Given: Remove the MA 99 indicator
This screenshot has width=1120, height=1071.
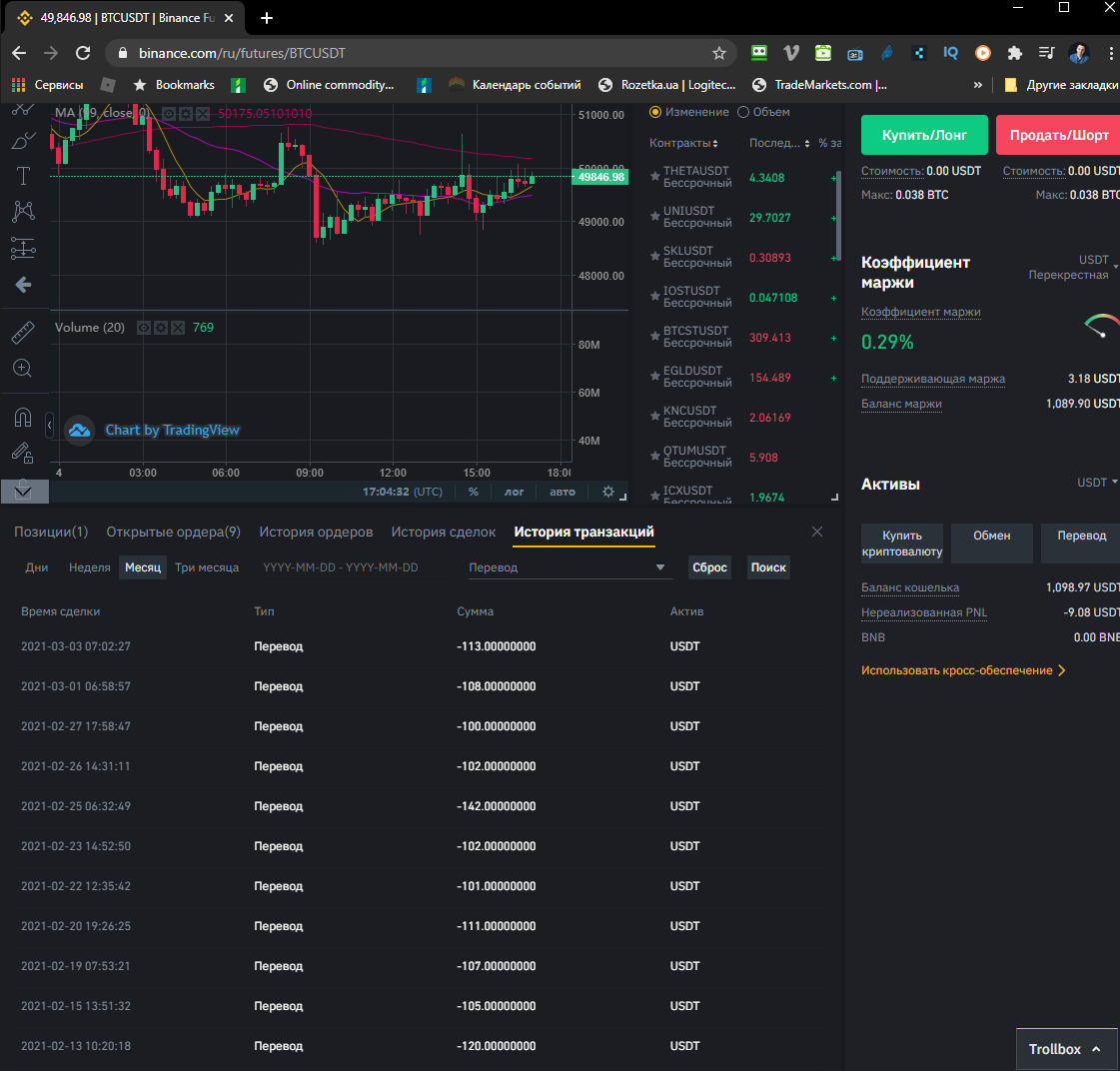Looking at the screenshot, I should (x=203, y=113).
